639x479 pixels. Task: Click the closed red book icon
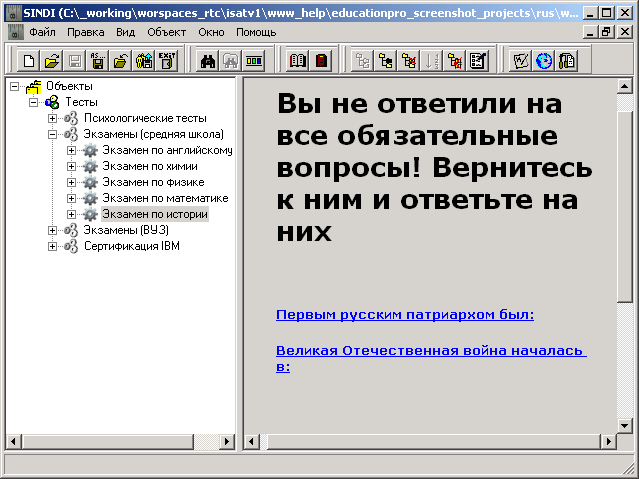click(321, 60)
